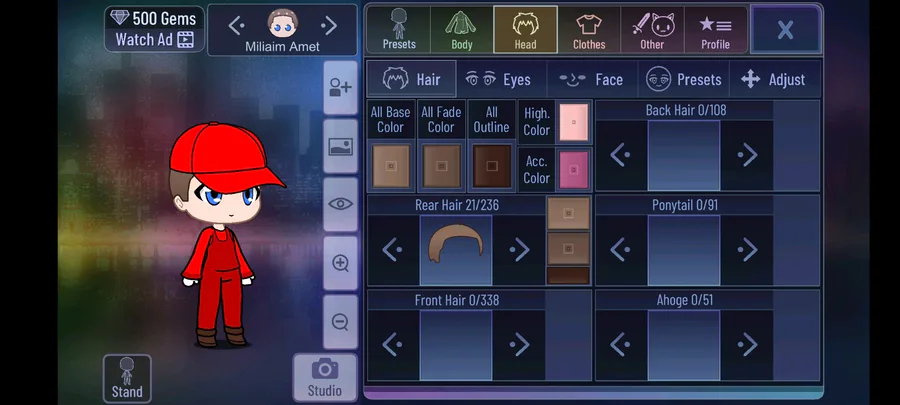Select previous Front Hair style
This screenshot has height=405, width=900.
[393, 345]
